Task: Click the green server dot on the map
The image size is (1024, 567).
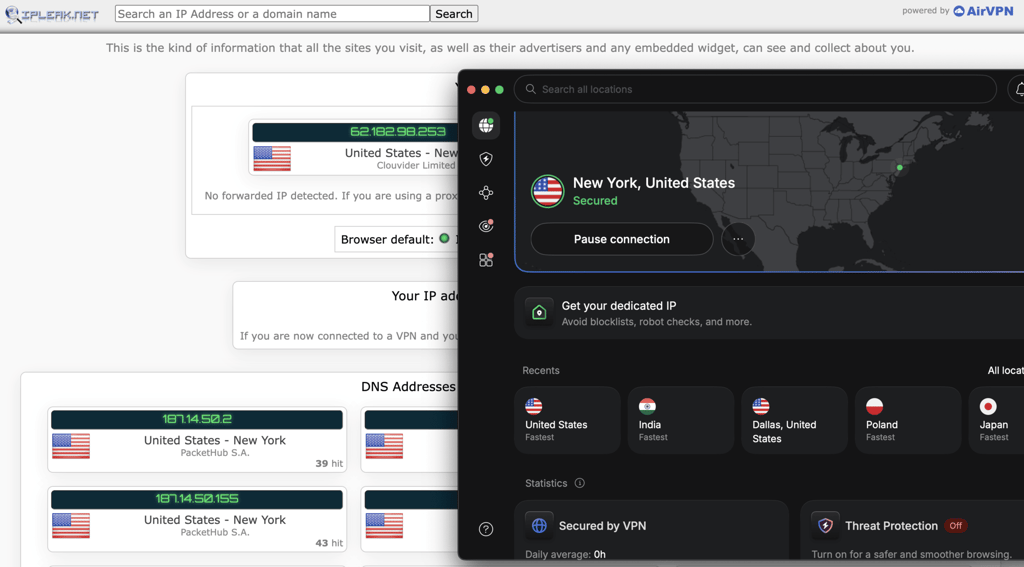Action: 899,168
